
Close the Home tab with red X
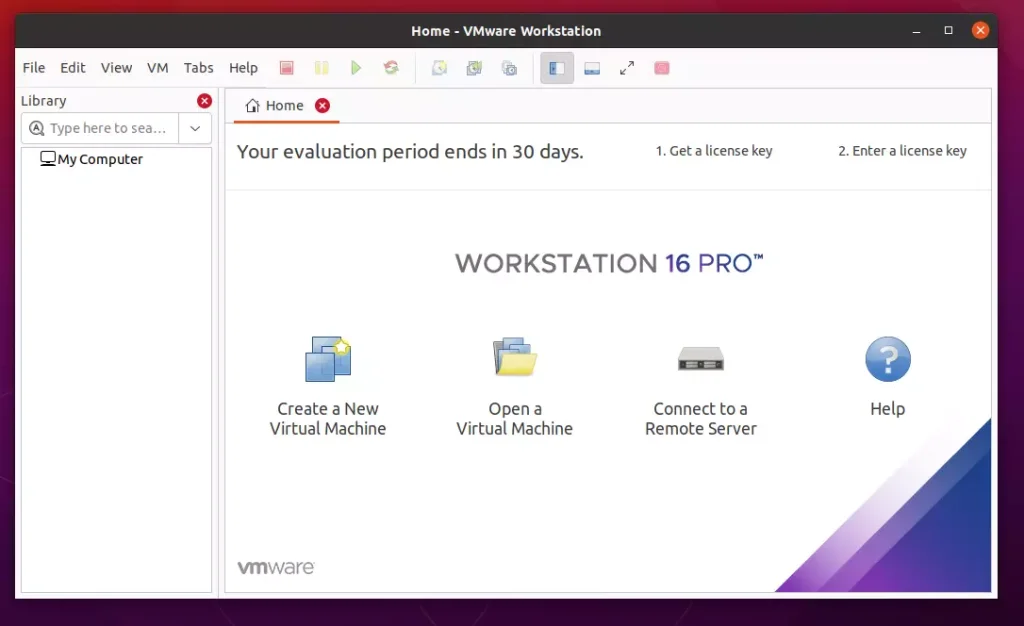point(323,106)
